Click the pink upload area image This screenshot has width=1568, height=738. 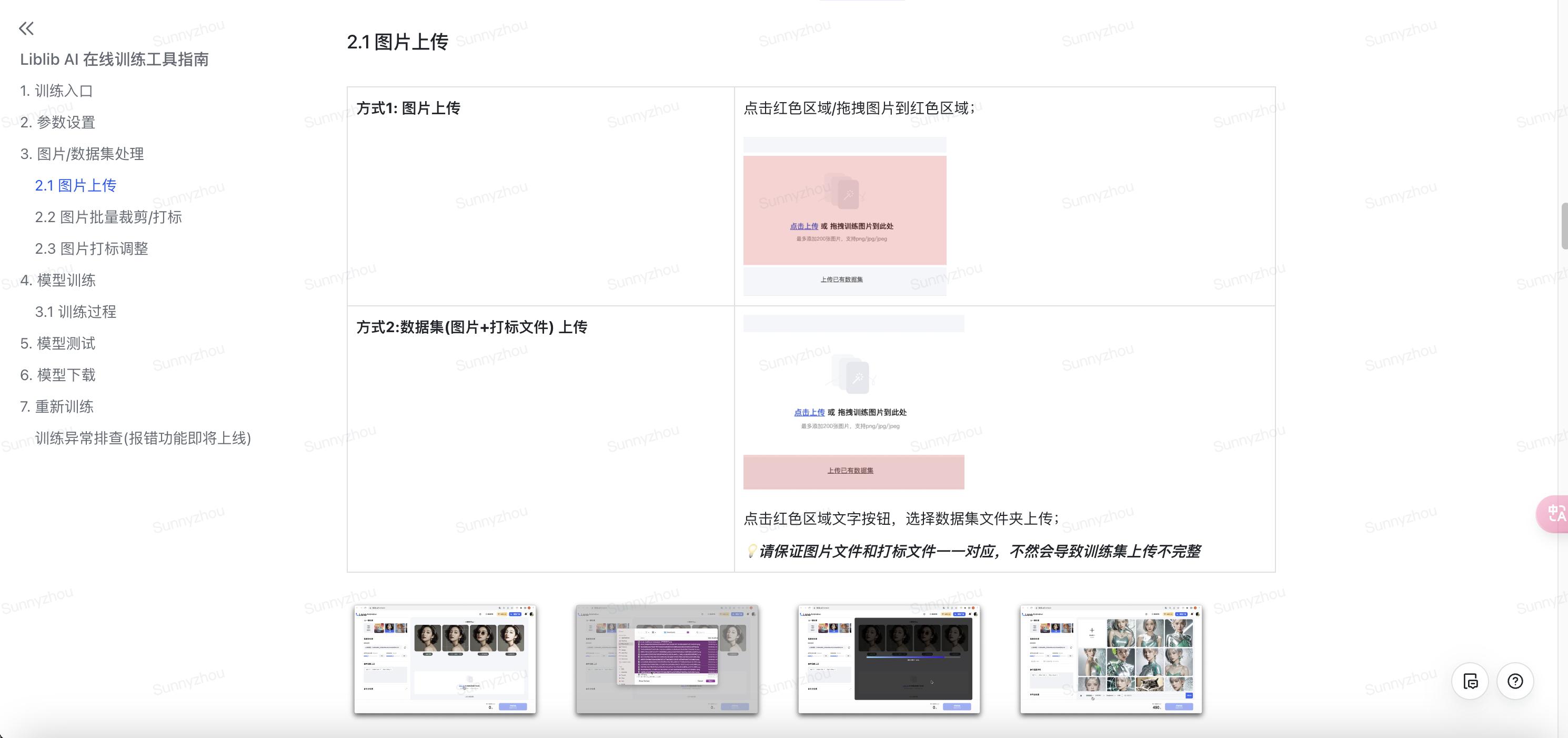[x=845, y=210]
